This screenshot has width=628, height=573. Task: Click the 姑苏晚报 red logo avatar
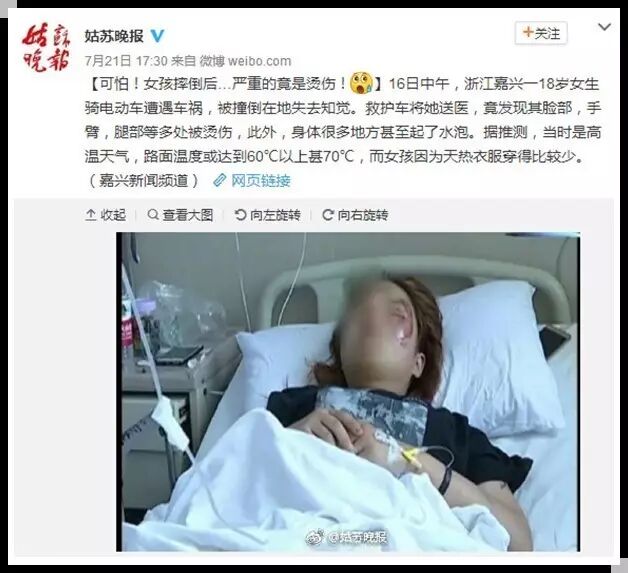pyautogui.click(x=46, y=46)
